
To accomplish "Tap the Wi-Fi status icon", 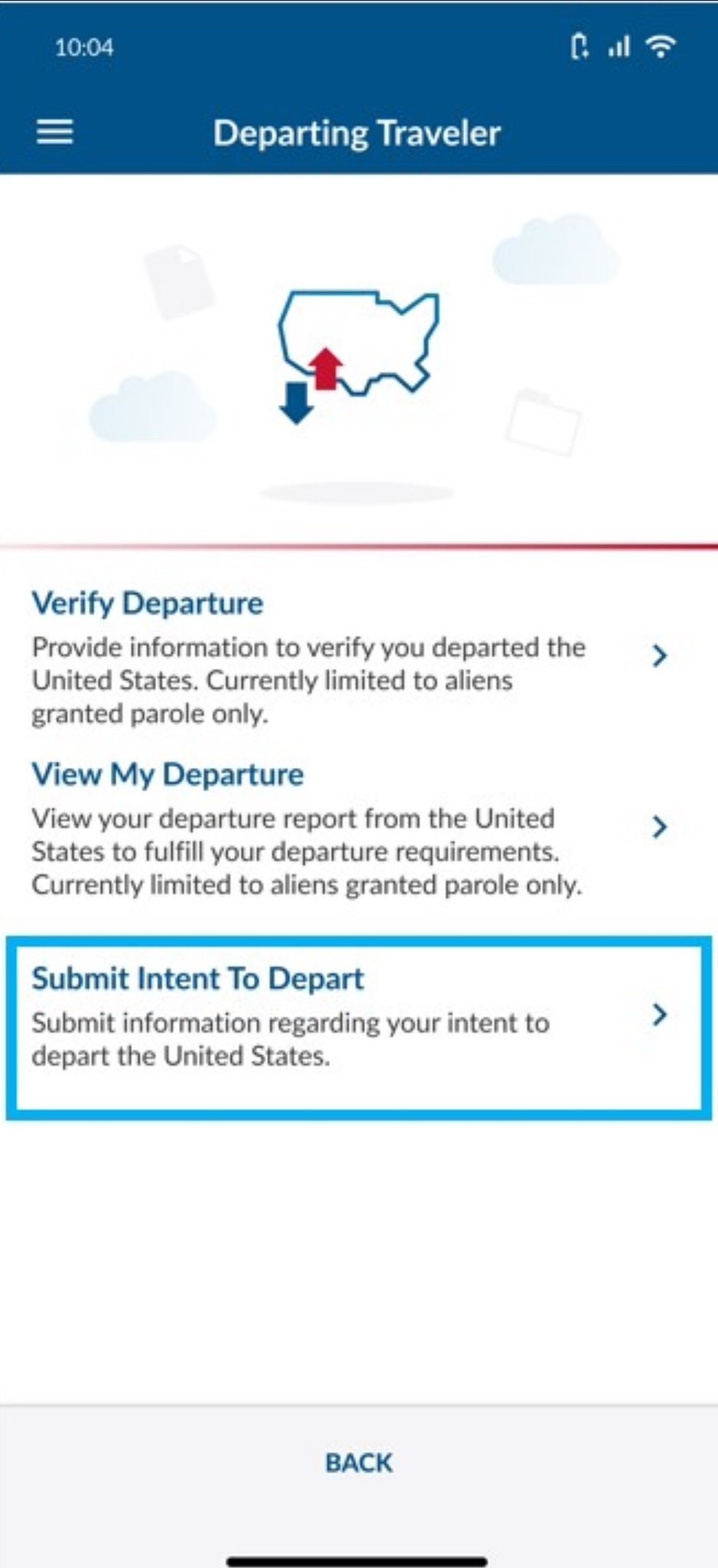I will click(x=661, y=47).
